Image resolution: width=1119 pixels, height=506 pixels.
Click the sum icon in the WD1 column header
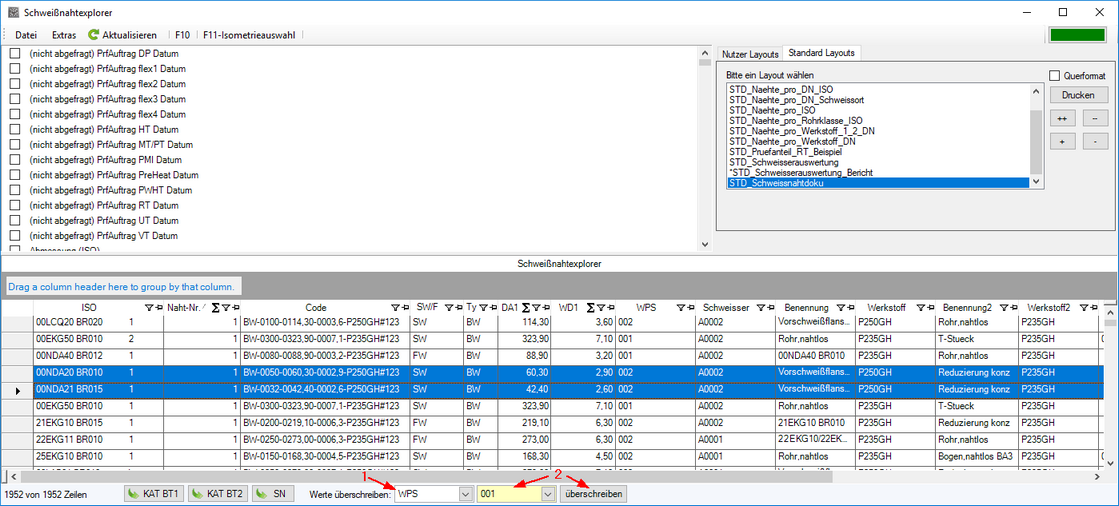coord(591,308)
